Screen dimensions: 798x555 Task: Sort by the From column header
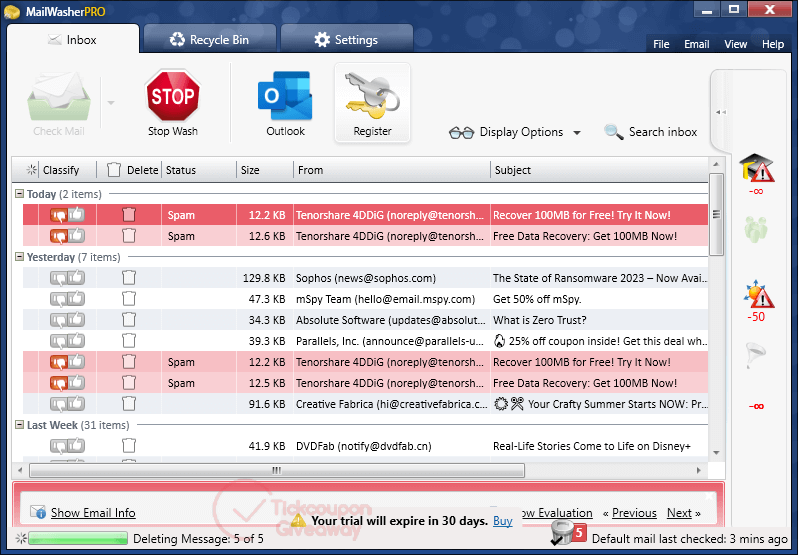pyautogui.click(x=391, y=170)
